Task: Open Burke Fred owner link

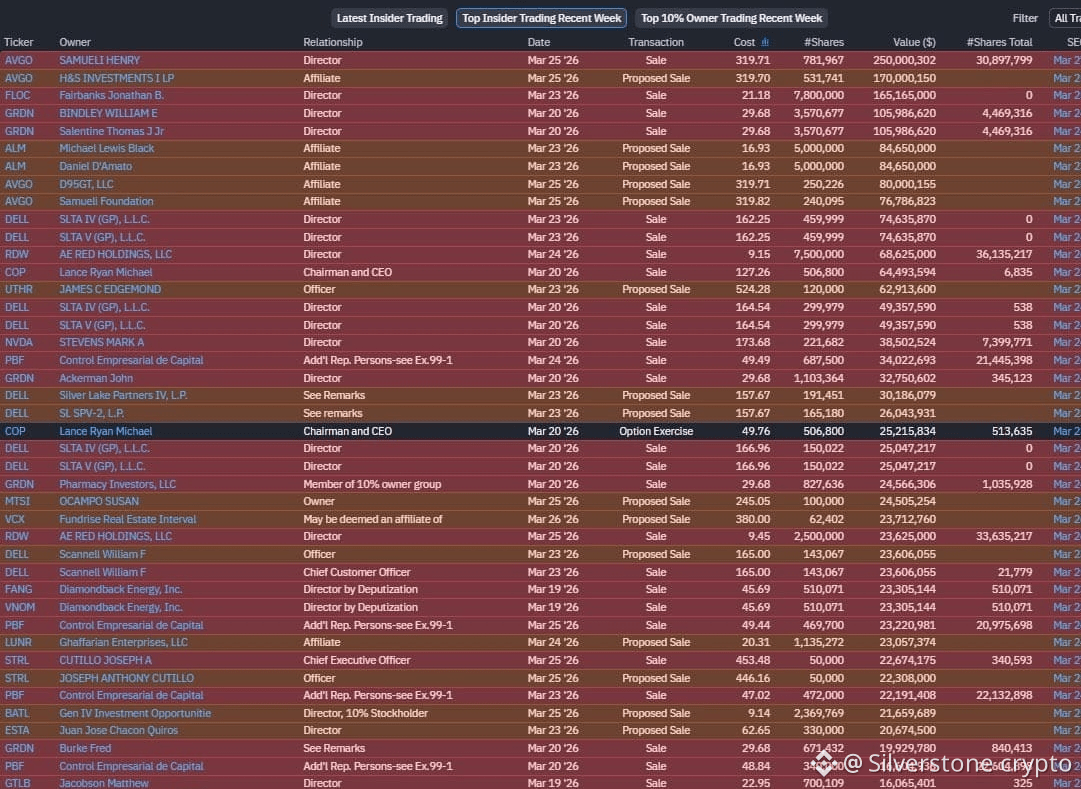Action: point(85,748)
